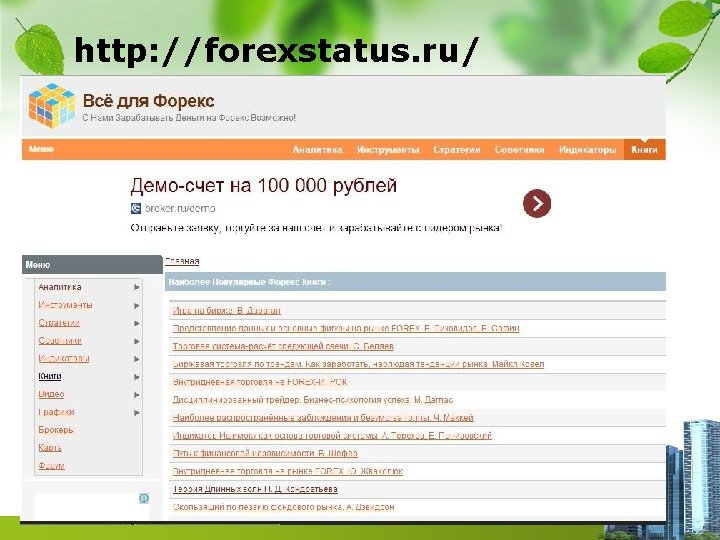Click the Наиболее Популярные Форекс Книги header
Image resolution: width=720 pixels, height=540 pixels.
point(415,281)
